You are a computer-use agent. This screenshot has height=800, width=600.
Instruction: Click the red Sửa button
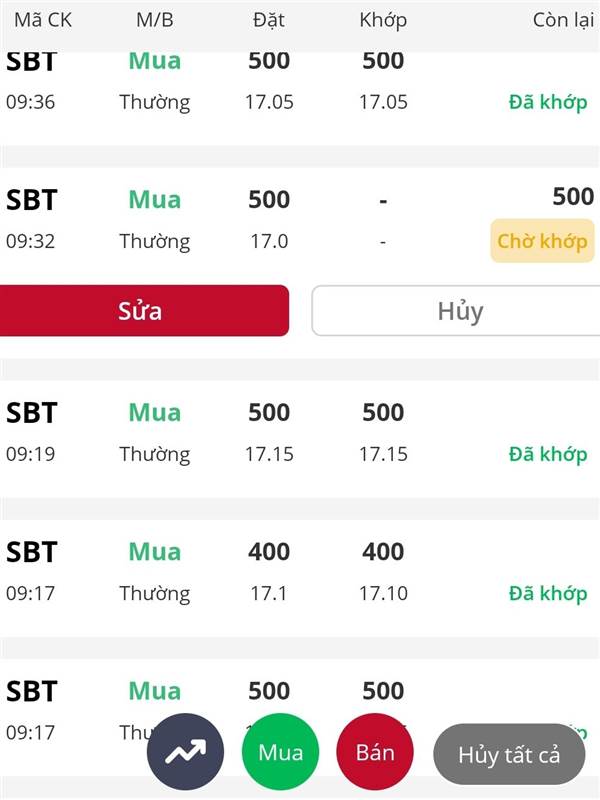[x=144, y=311]
